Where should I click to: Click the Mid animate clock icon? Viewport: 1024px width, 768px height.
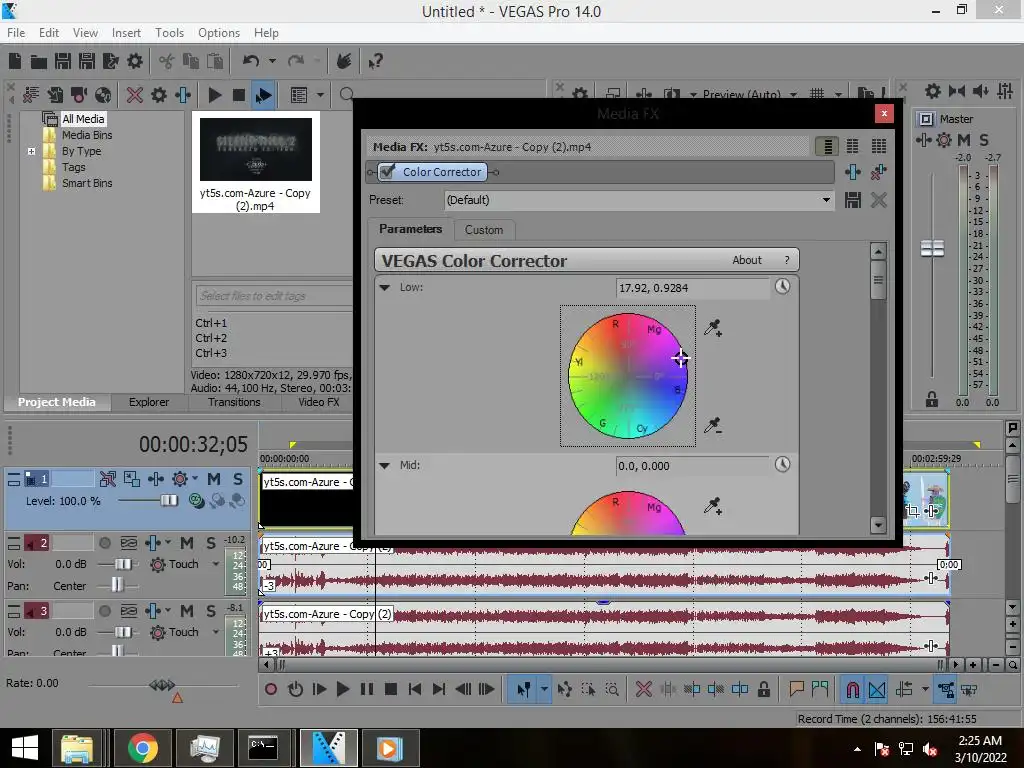(782, 464)
